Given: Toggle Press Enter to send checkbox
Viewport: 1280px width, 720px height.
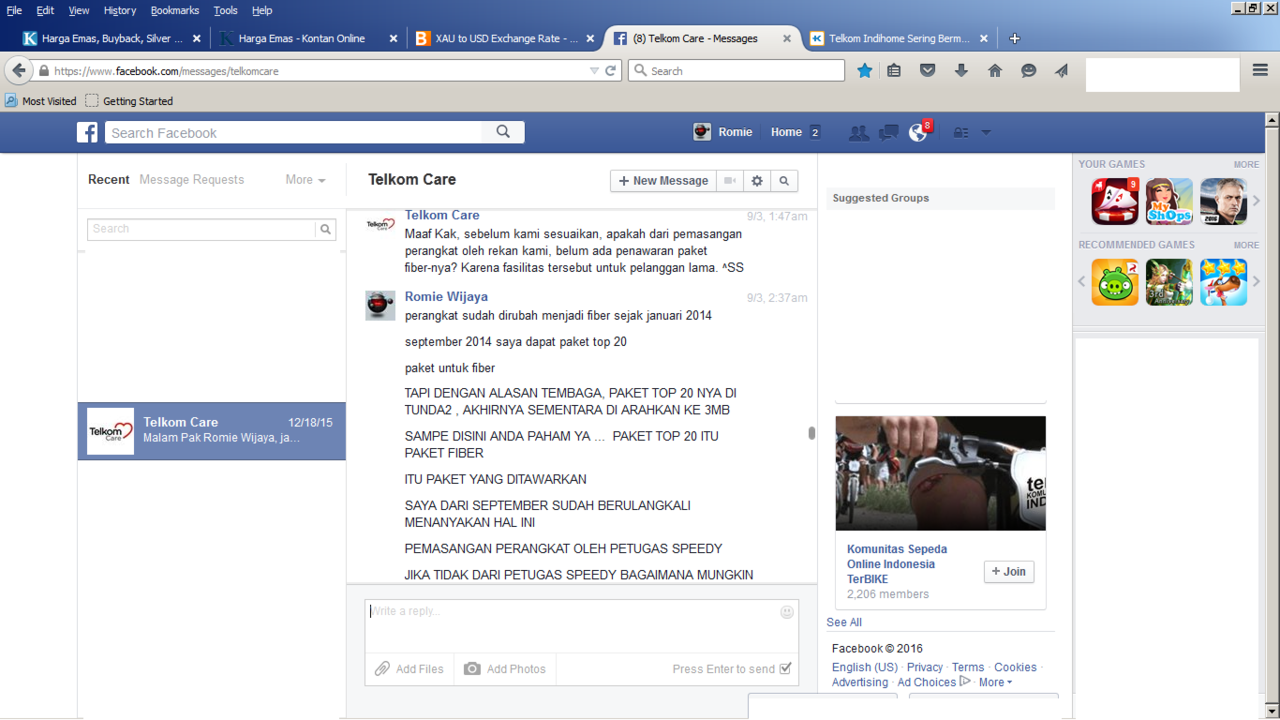Looking at the screenshot, I should (x=785, y=669).
